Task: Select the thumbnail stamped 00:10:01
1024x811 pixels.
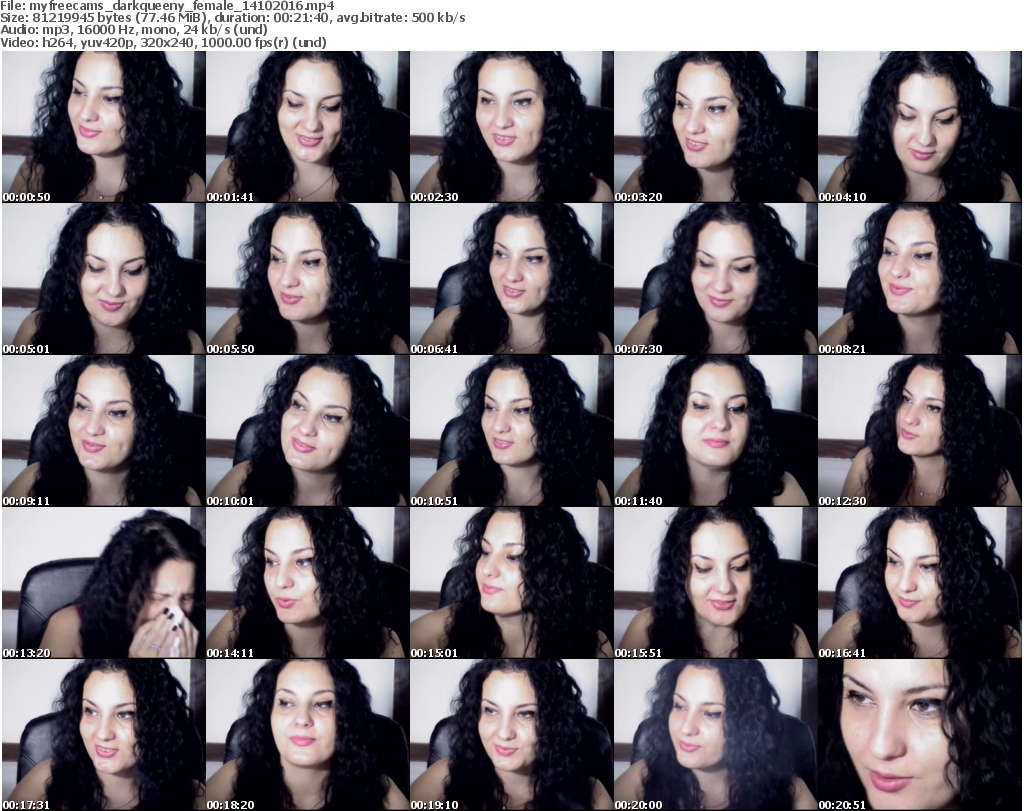Action: click(308, 431)
